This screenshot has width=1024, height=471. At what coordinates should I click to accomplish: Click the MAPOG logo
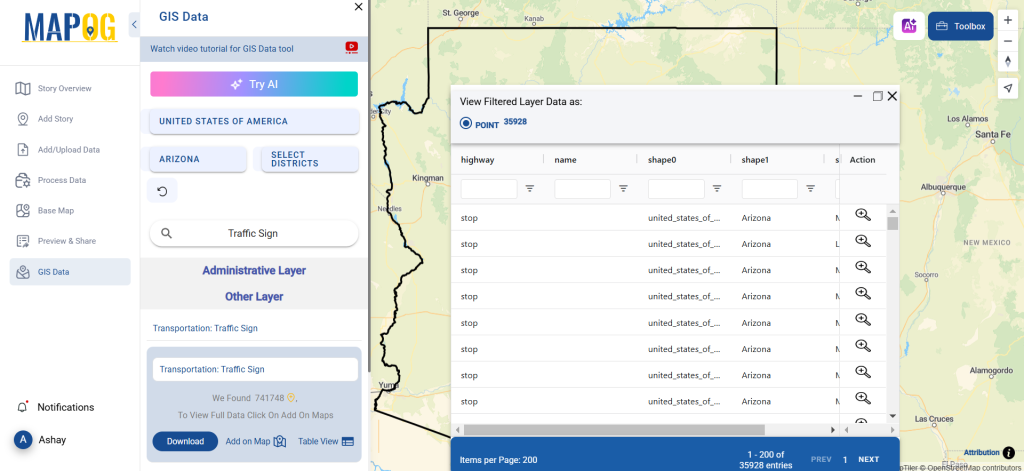tap(70, 27)
